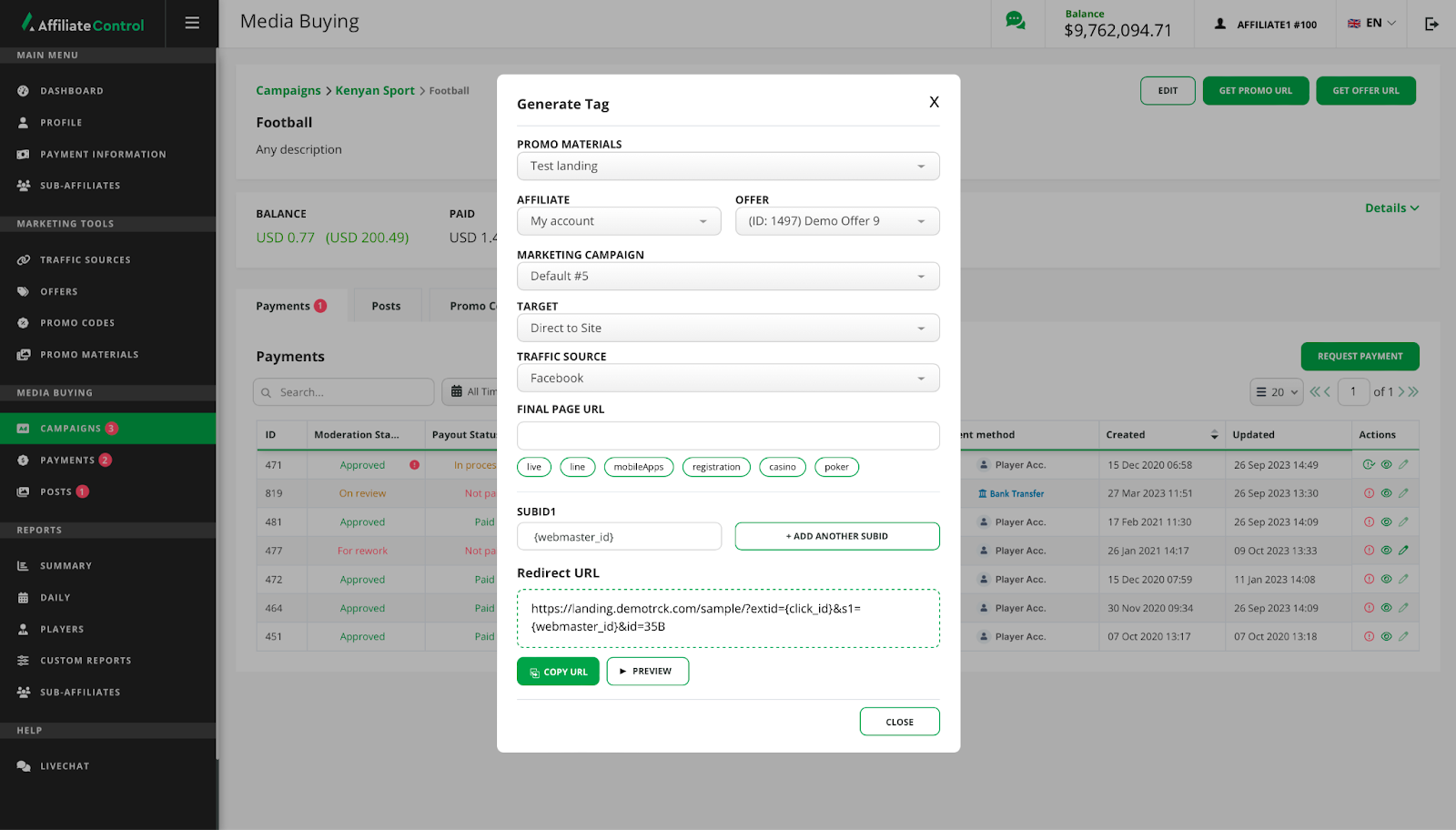Viewport: 1456px width, 830px height.
Task: Click the hamburger menu icon in header
Action: click(x=192, y=24)
